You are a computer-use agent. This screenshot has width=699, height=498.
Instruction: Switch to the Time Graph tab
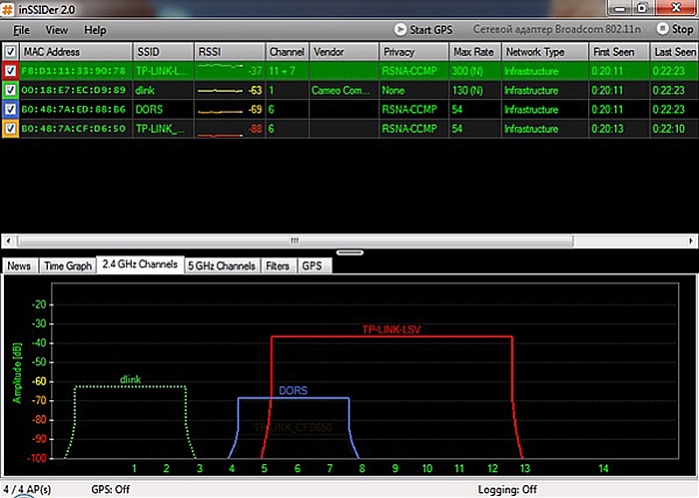pyautogui.click(x=68, y=266)
